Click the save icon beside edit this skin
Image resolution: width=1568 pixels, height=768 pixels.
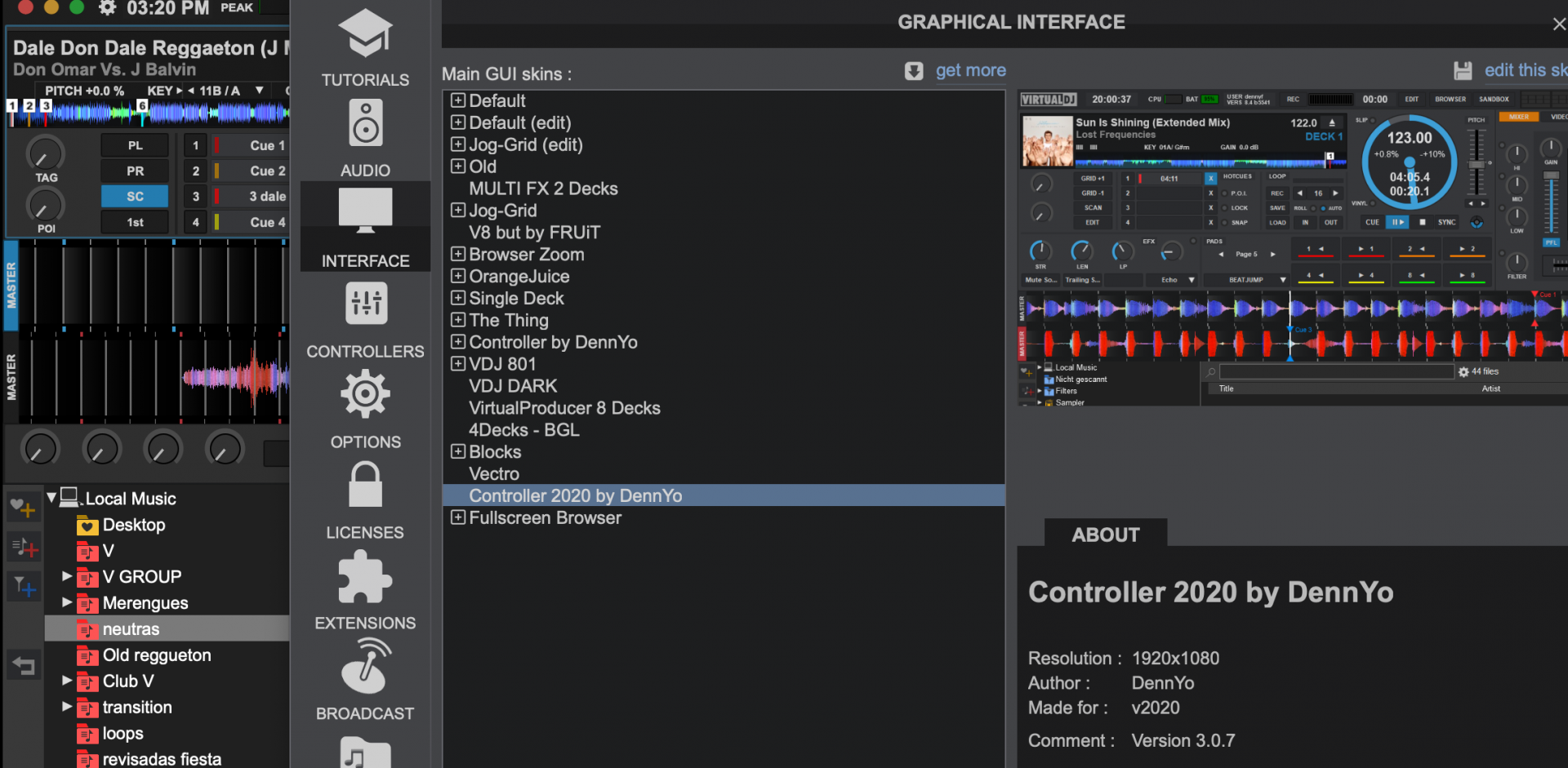click(x=1463, y=71)
